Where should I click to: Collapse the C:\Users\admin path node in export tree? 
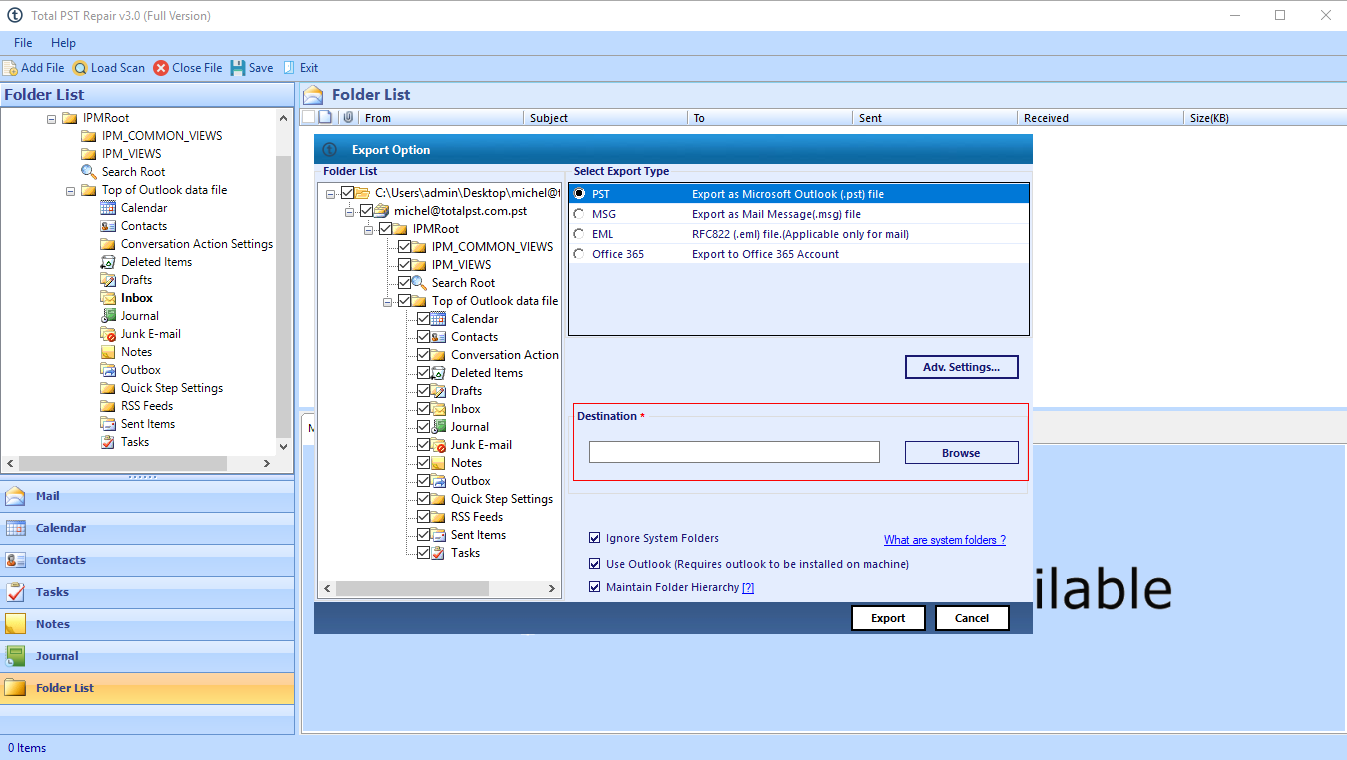(x=331, y=193)
